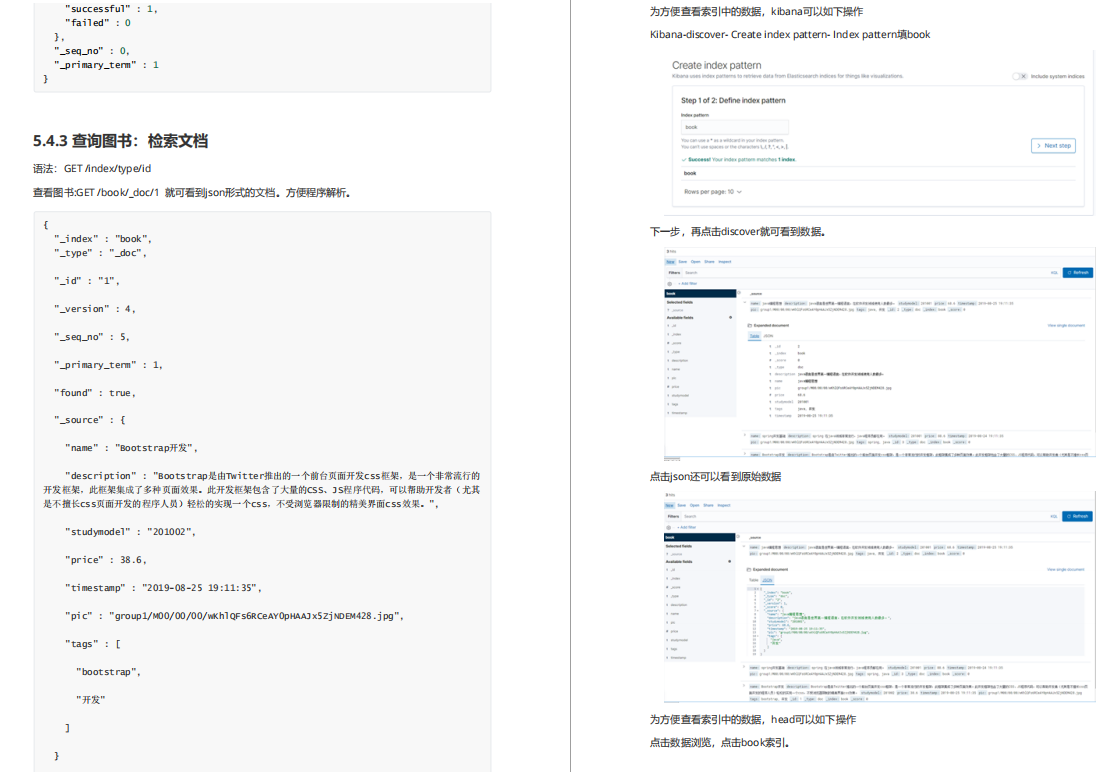Click timestamp field in Table-view screenshot sidebar
The width and height of the screenshot is (1118, 772).
678,413
